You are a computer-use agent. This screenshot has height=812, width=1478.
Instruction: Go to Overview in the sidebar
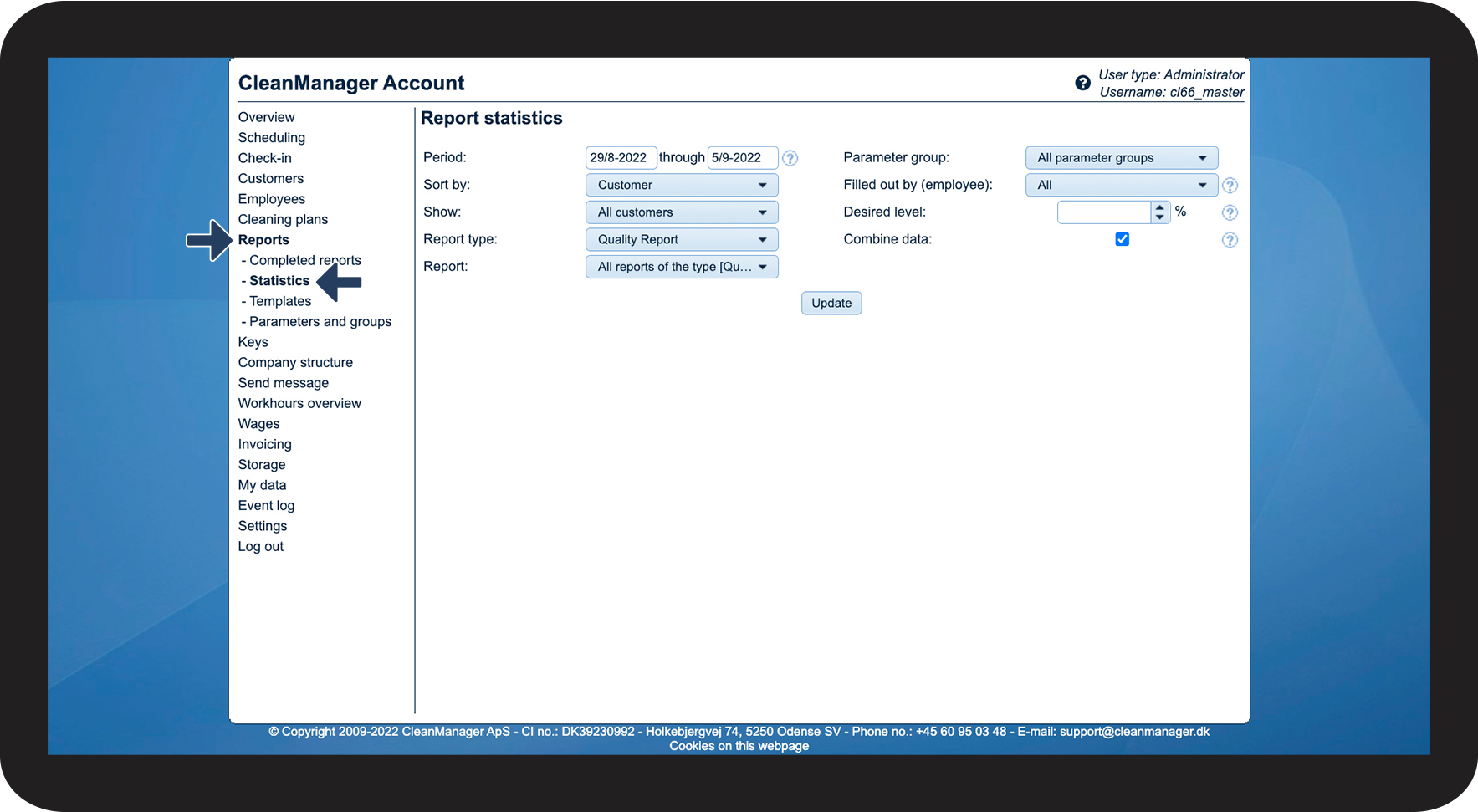tap(266, 117)
